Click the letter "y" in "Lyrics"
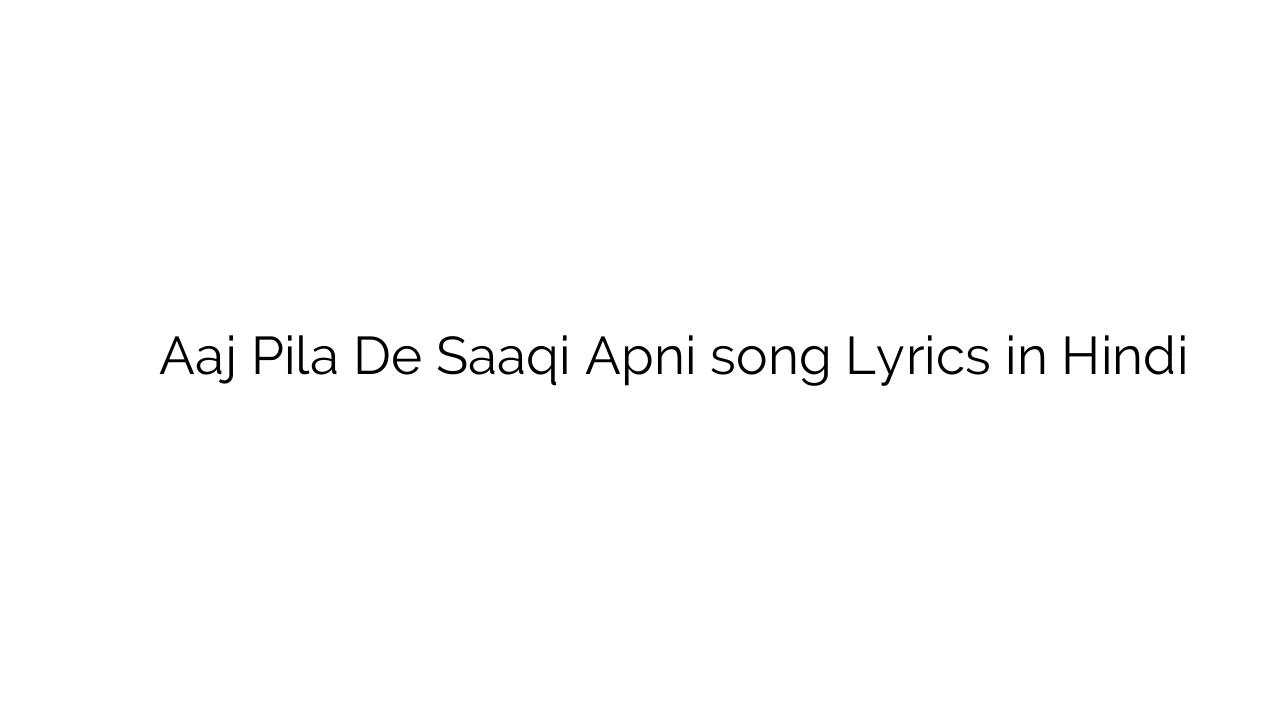The image size is (1280, 720). pyautogui.click(x=886, y=362)
